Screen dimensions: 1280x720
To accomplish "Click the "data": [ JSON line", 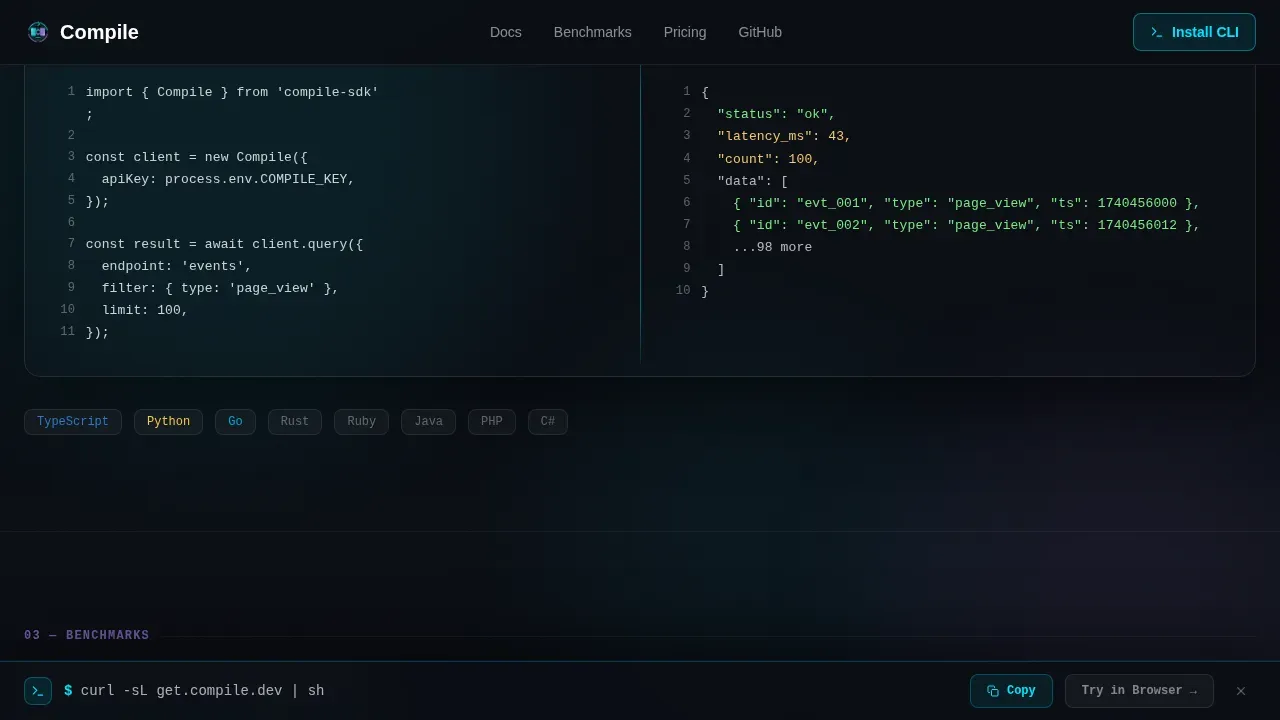I will pos(753,181).
